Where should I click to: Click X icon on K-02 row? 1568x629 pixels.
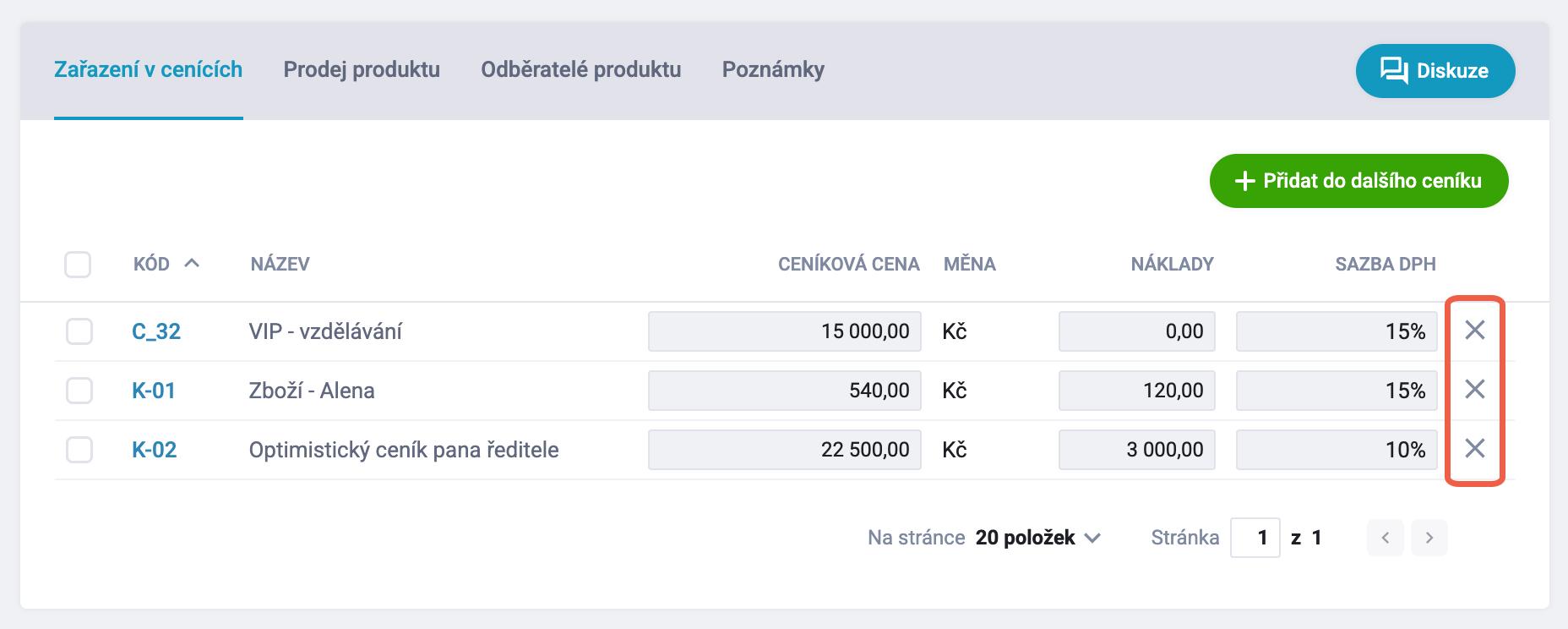1474,449
